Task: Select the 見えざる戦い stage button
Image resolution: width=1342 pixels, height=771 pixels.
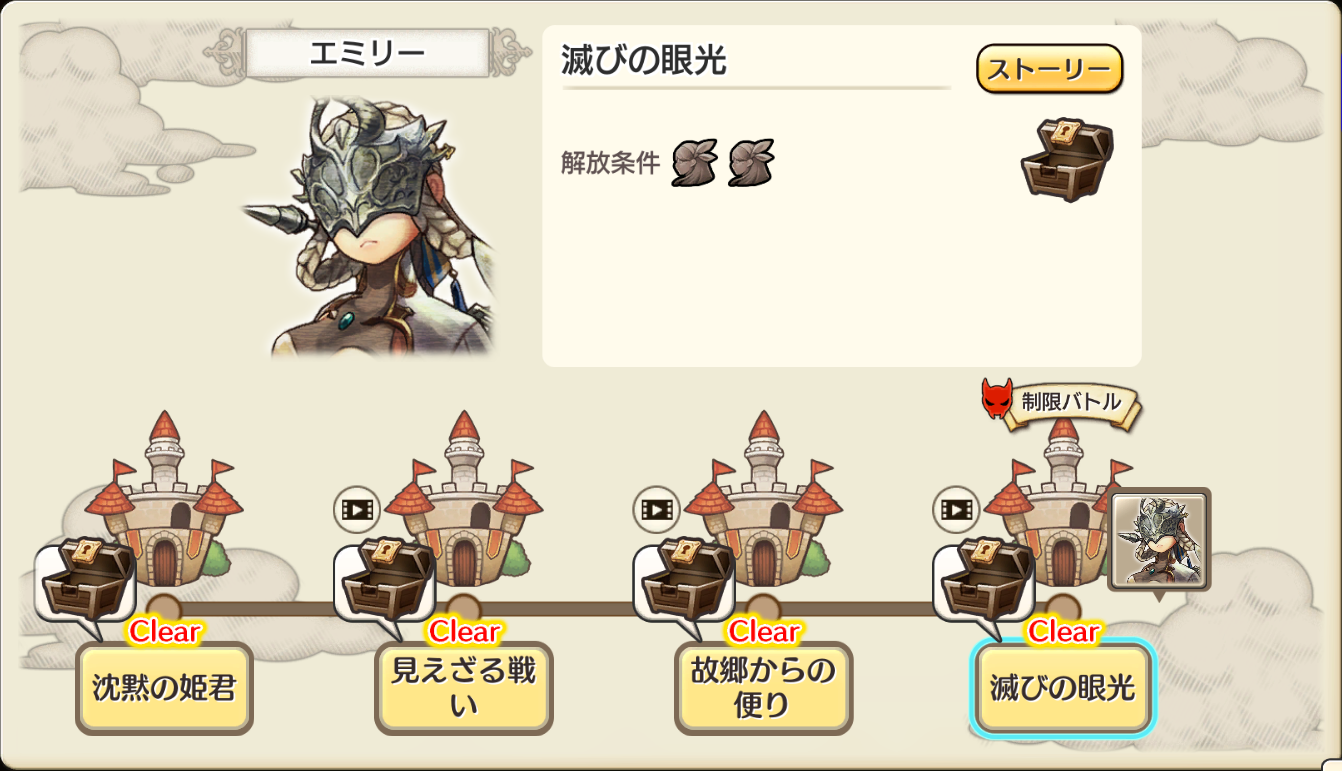Action: [464, 688]
